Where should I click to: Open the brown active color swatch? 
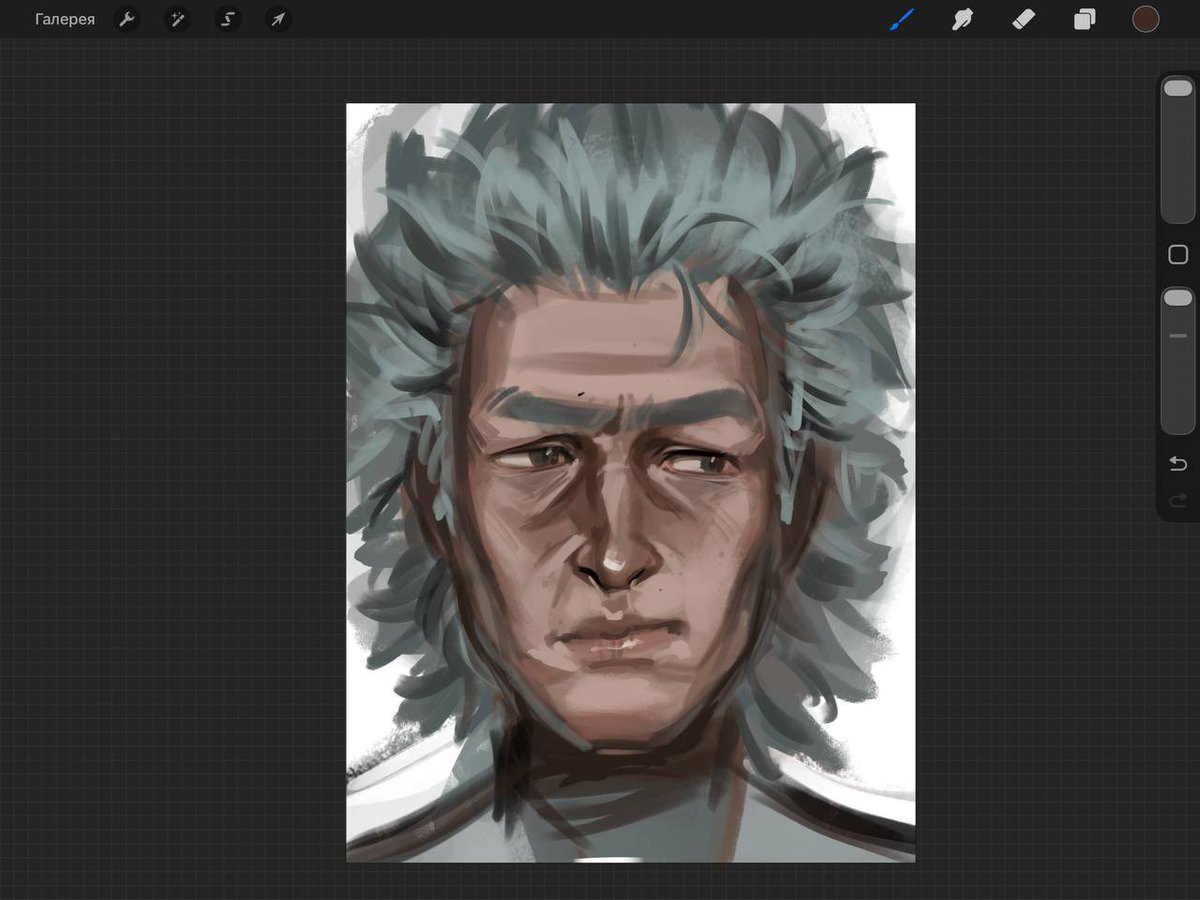coord(1146,19)
